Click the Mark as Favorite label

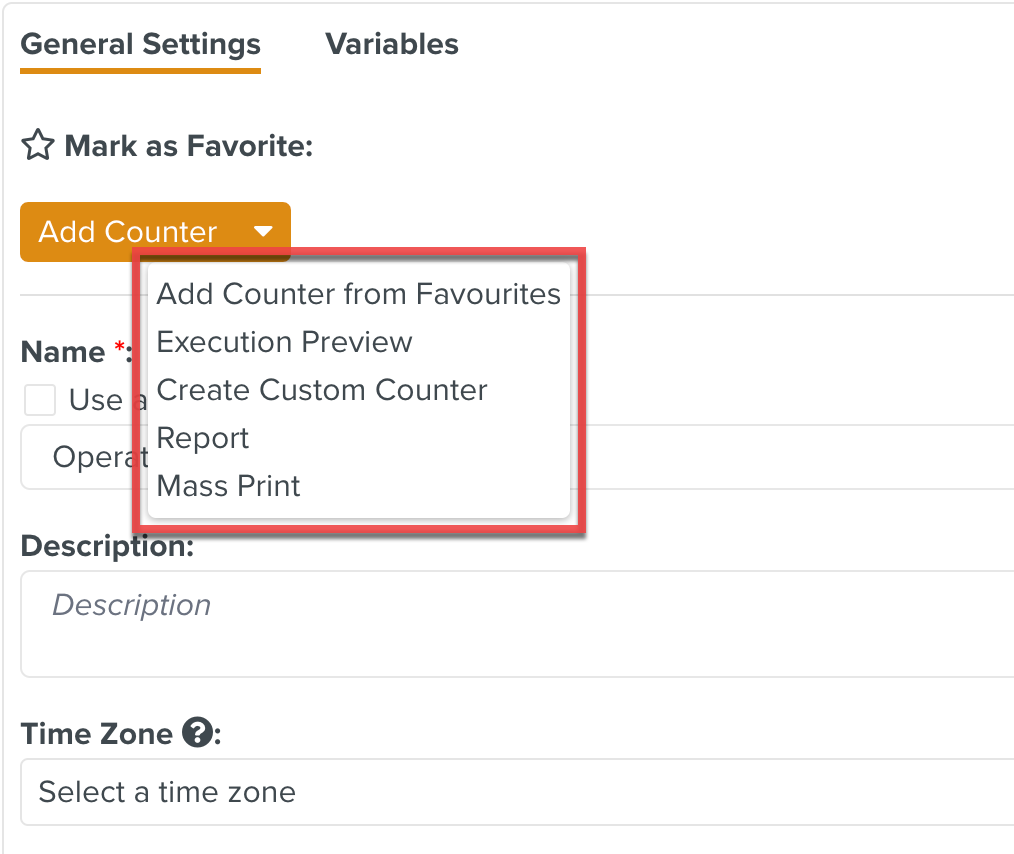pos(189,145)
